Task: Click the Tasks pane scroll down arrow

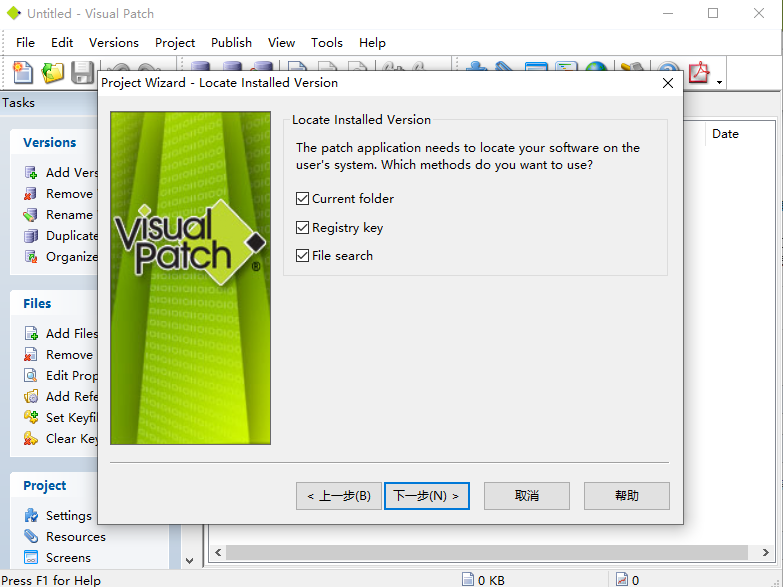Action: click(189, 561)
